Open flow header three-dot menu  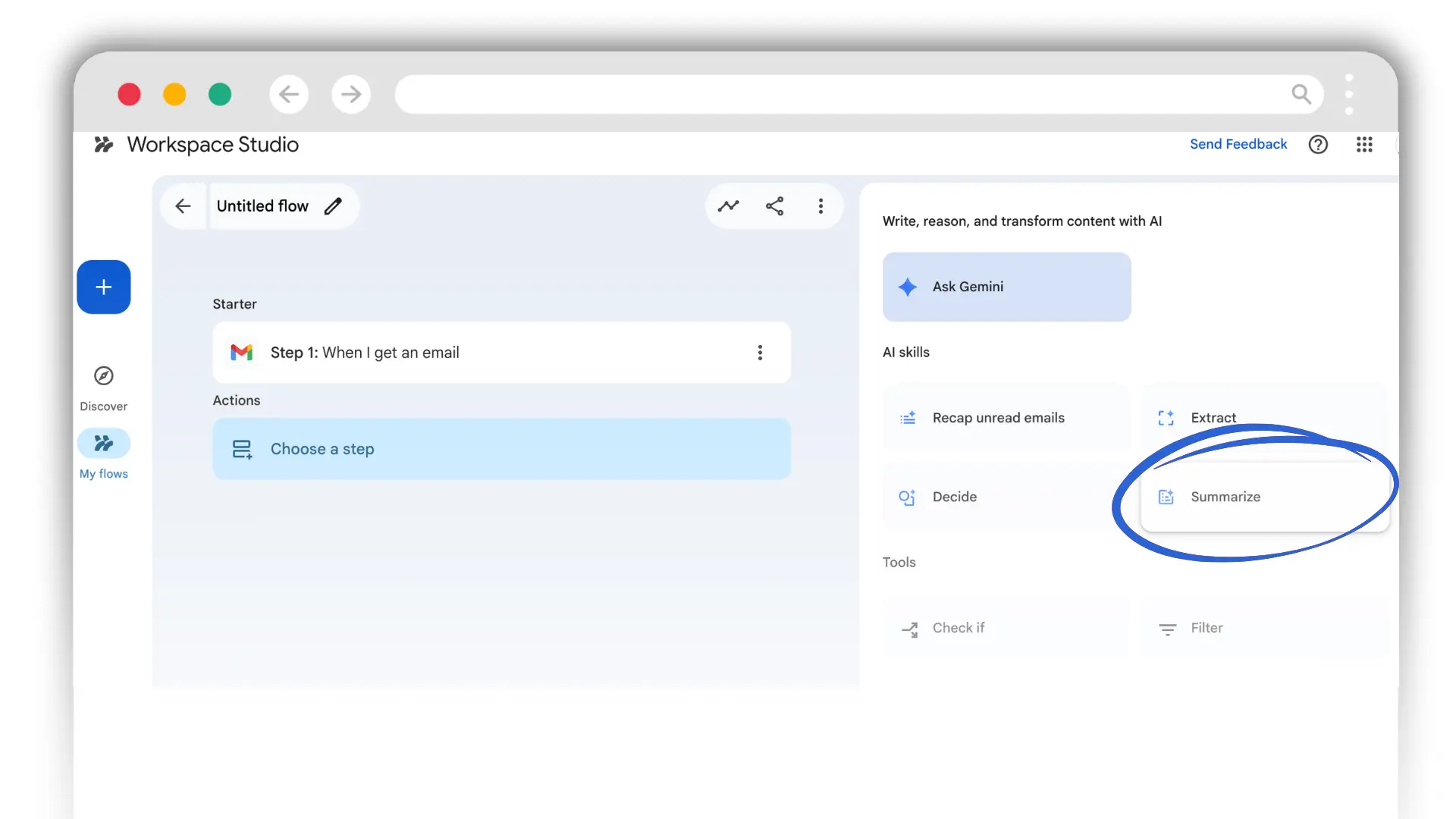pyautogui.click(x=821, y=206)
